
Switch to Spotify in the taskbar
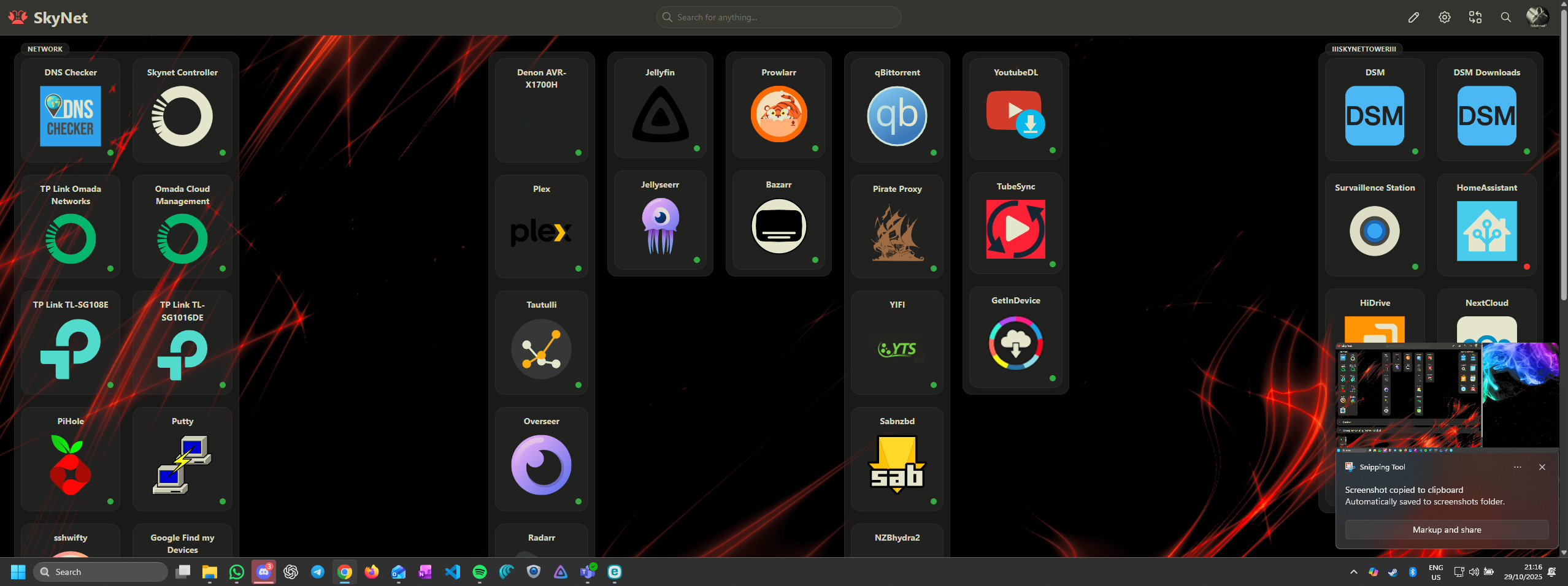480,572
